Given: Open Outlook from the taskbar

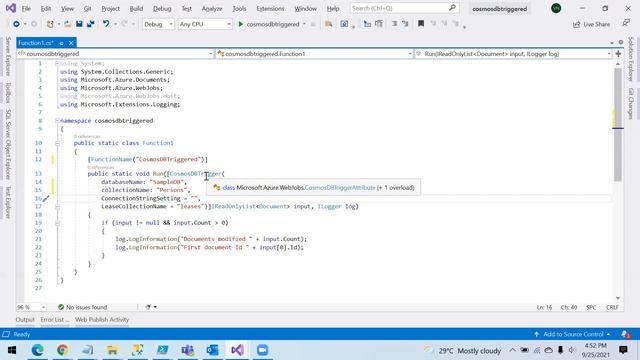Looking at the screenshot, I should (x=212, y=350).
